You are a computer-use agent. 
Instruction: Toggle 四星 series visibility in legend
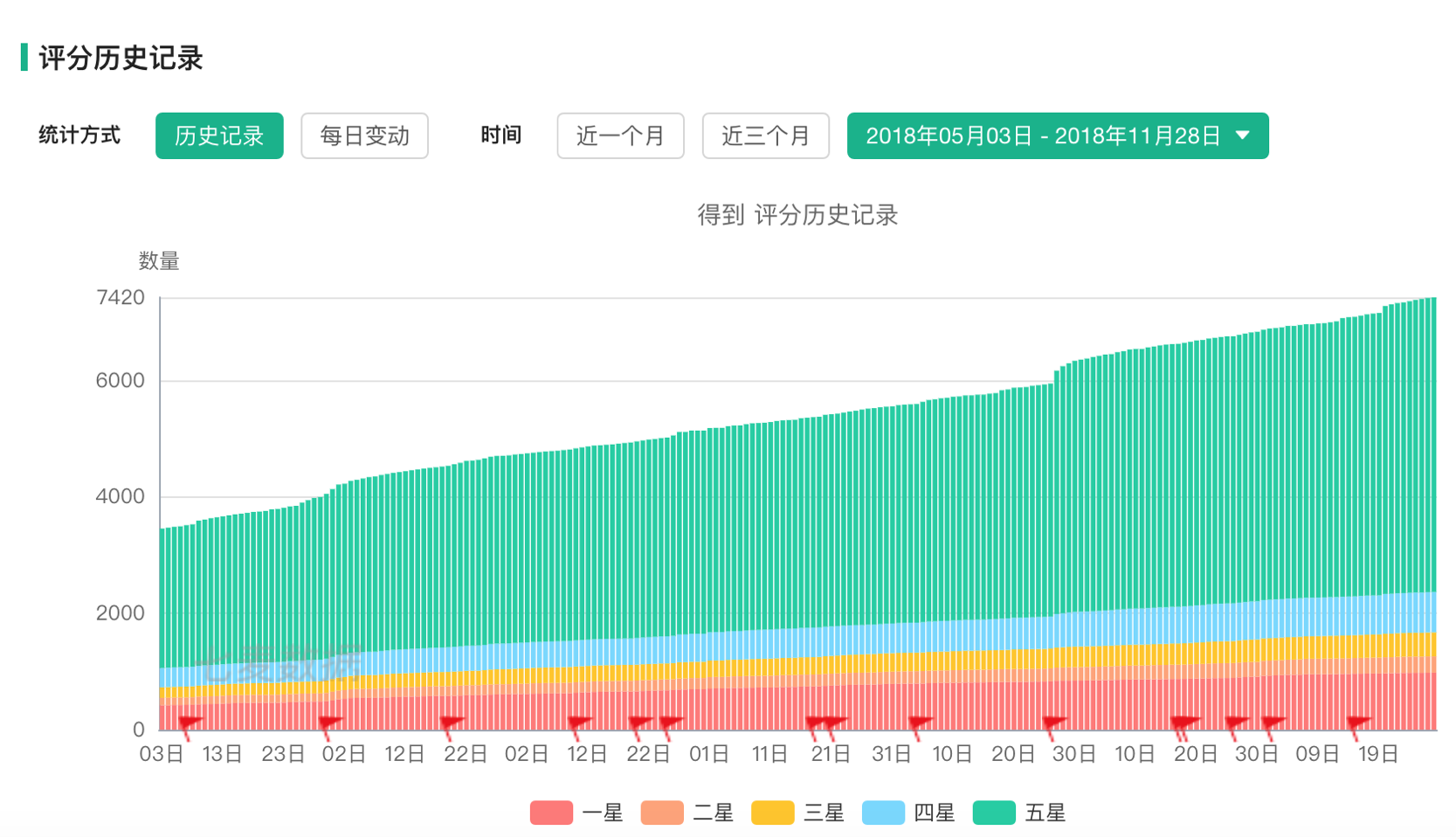point(907,813)
